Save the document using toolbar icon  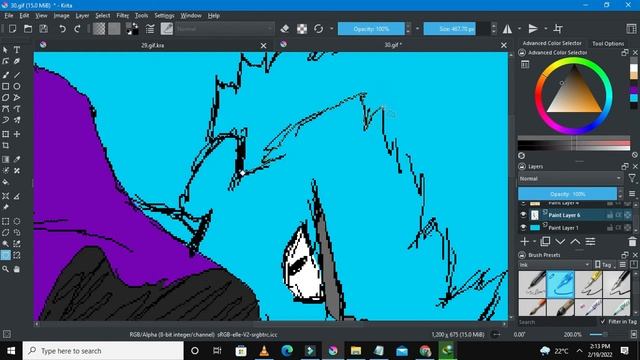43,29
